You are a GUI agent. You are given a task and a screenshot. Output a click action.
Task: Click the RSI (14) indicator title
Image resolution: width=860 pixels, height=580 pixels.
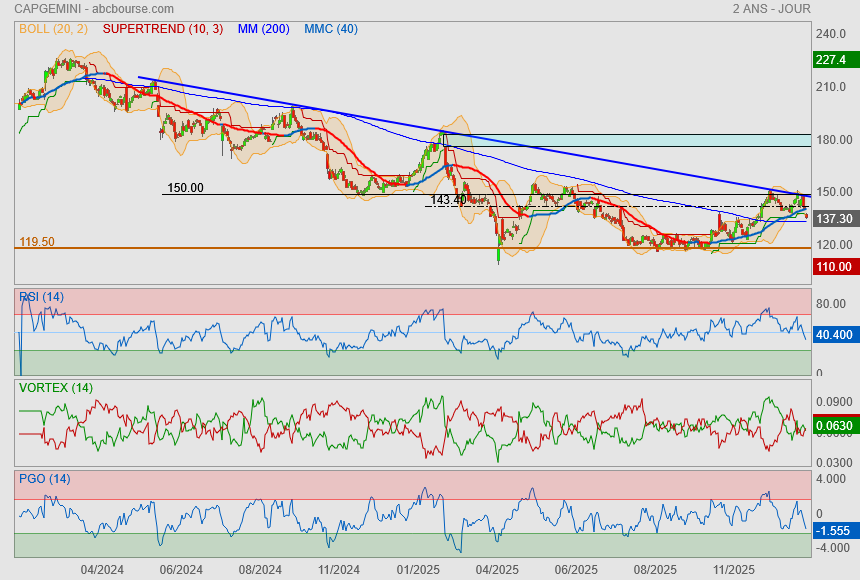point(42,297)
